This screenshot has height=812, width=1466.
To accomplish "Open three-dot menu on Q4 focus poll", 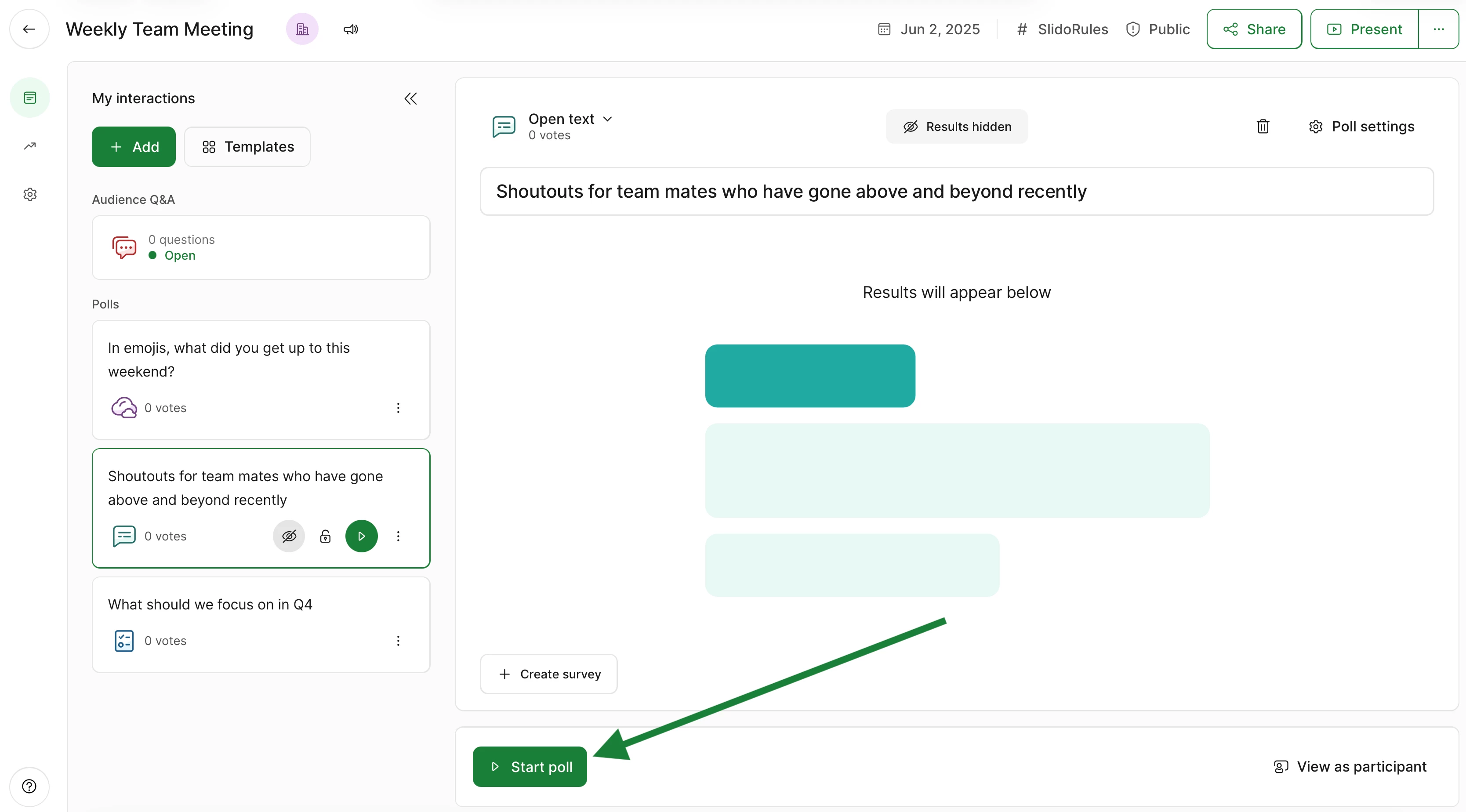I will pyautogui.click(x=399, y=641).
